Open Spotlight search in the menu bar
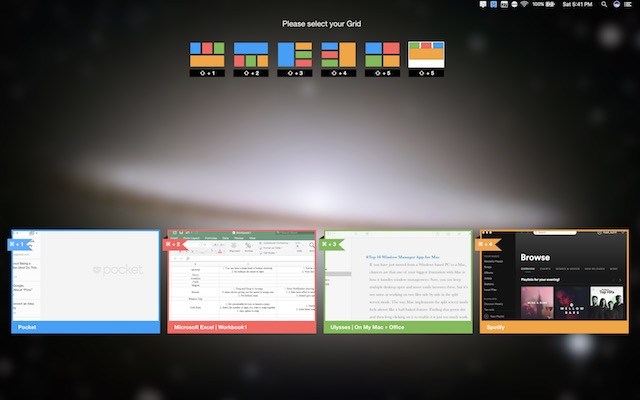Viewport: 640px width, 400px height. pos(605,6)
